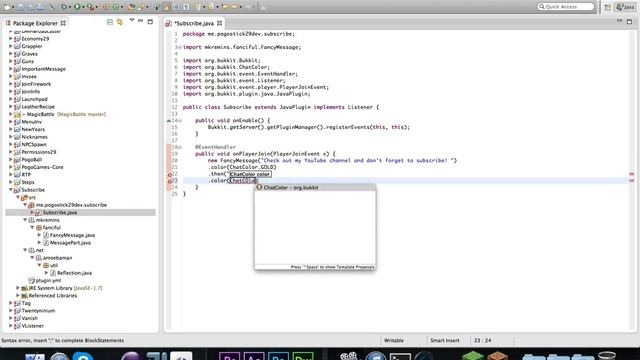Image resolution: width=640 pixels, height=360 pixels.
Task: Click the ChatColor color parameter hint
Action: tap(250, 174)
